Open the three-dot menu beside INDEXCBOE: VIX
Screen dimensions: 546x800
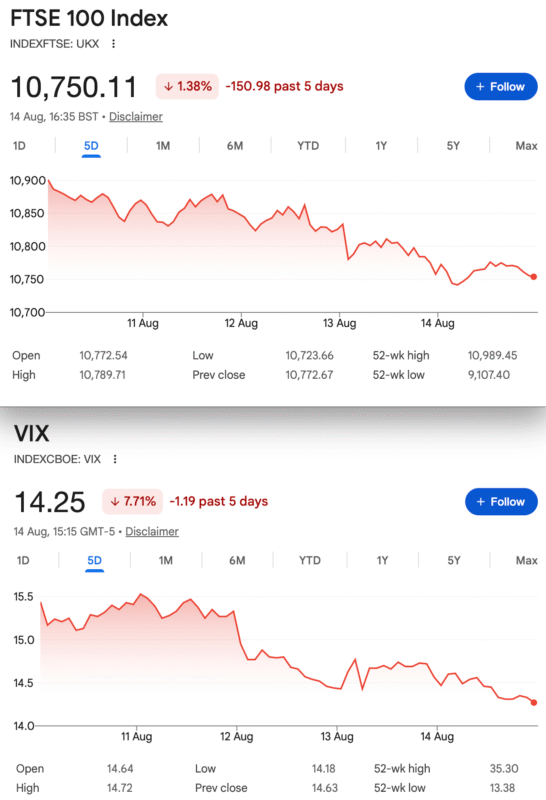pos(115,459)
